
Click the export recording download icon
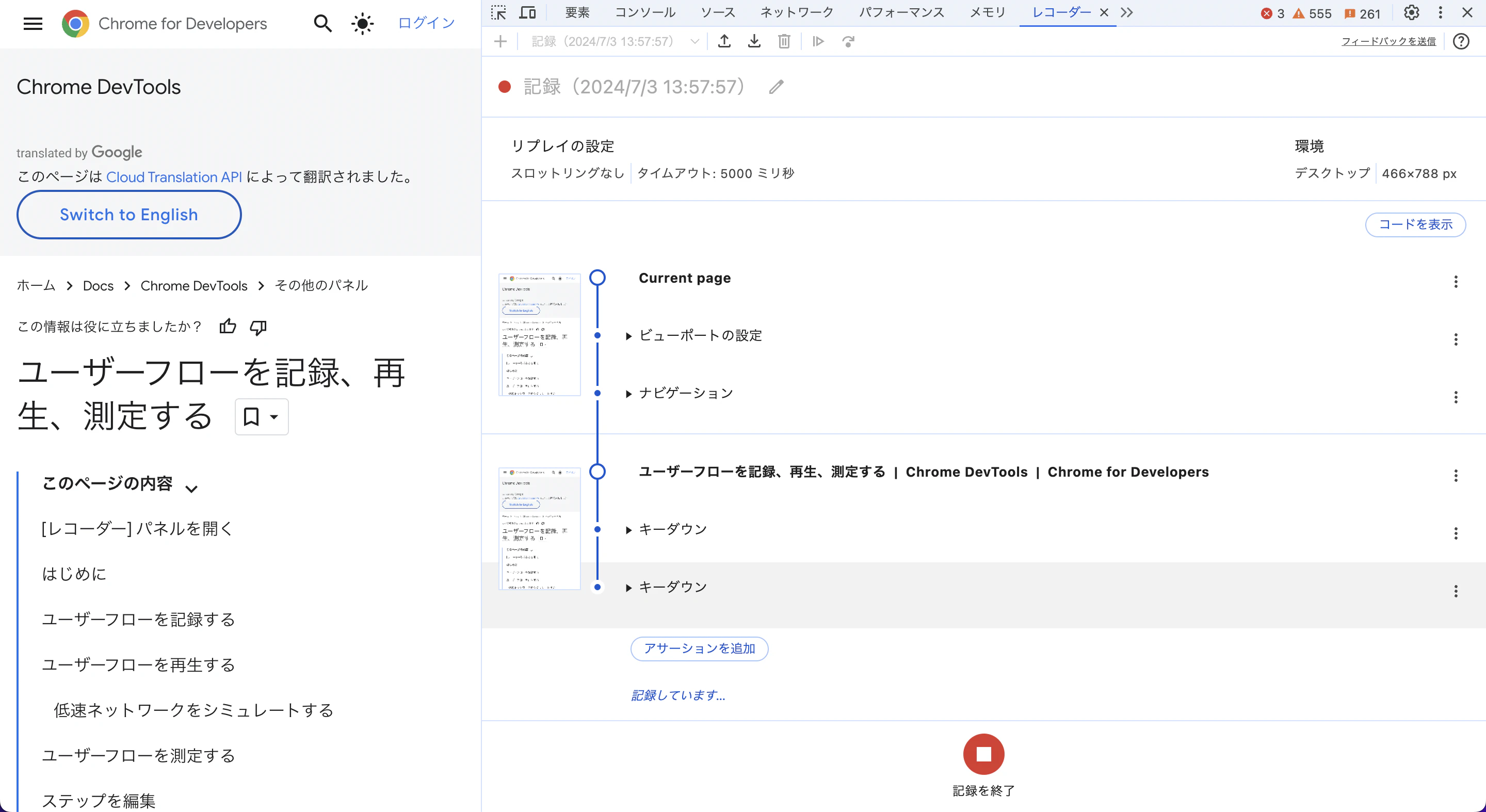pos(754,41)
